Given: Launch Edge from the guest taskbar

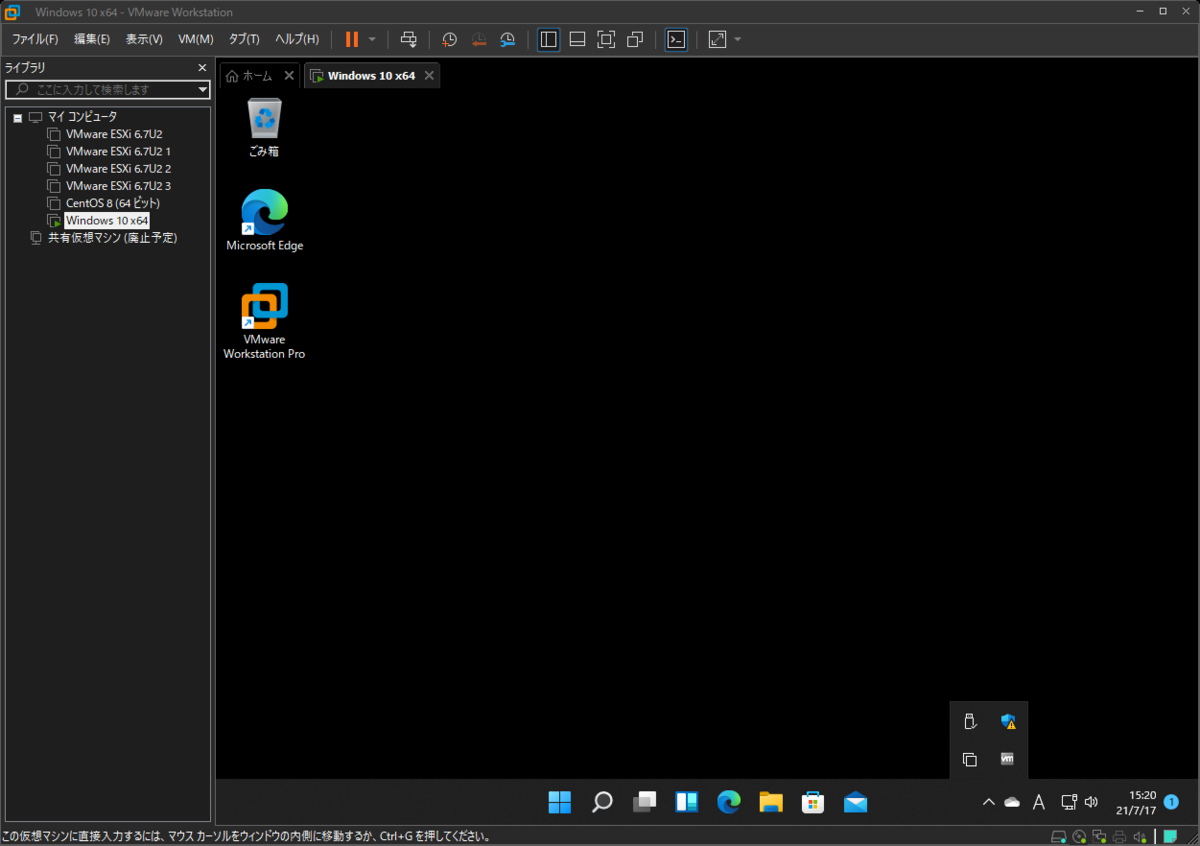Looking at the screenshot, I should click(x=729, y=802).
